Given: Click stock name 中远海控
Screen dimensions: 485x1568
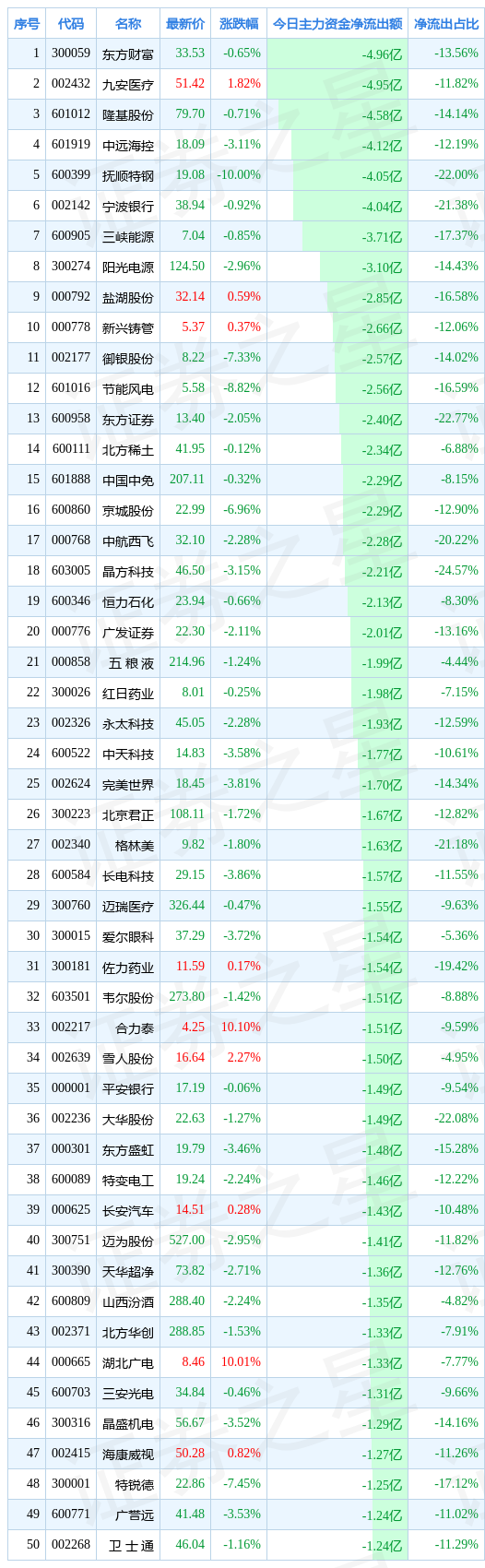Looking at the screenshot, I should (128, 146).
